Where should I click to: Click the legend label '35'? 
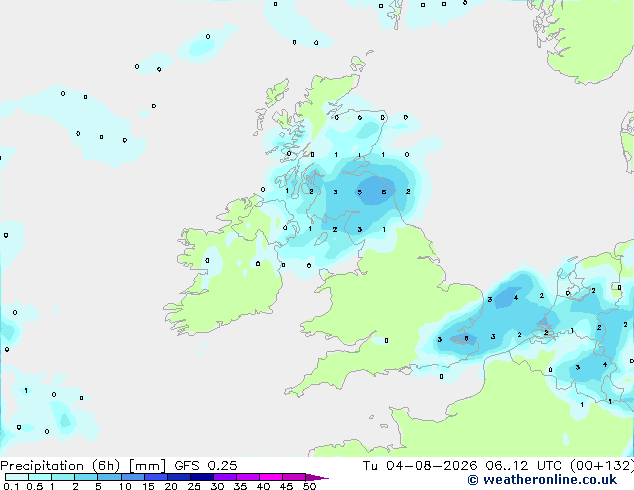(240, 486)
